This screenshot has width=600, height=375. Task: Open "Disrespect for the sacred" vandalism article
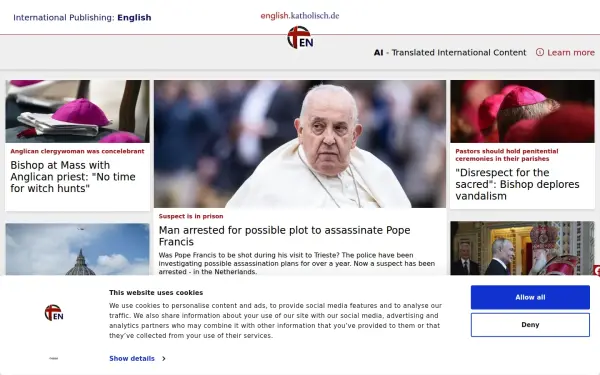(x=517, y=184)
